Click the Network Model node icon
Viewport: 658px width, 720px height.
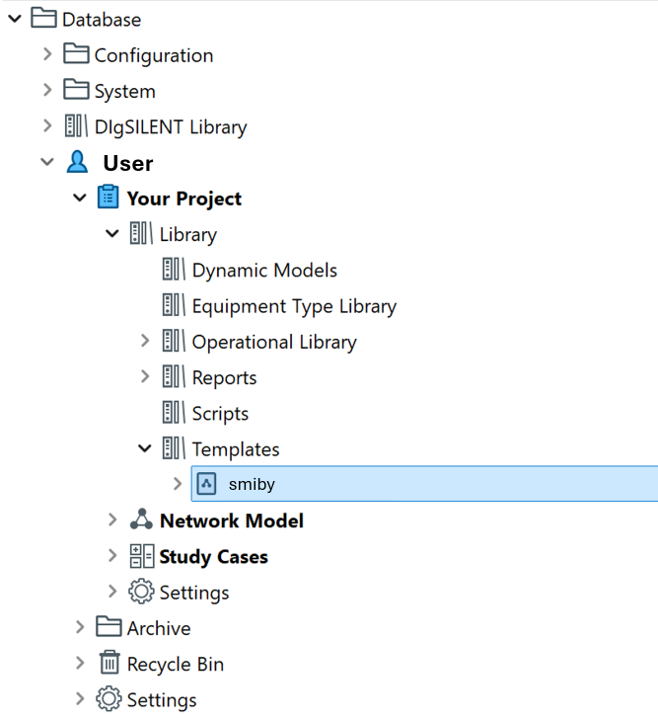click(141, 520)
